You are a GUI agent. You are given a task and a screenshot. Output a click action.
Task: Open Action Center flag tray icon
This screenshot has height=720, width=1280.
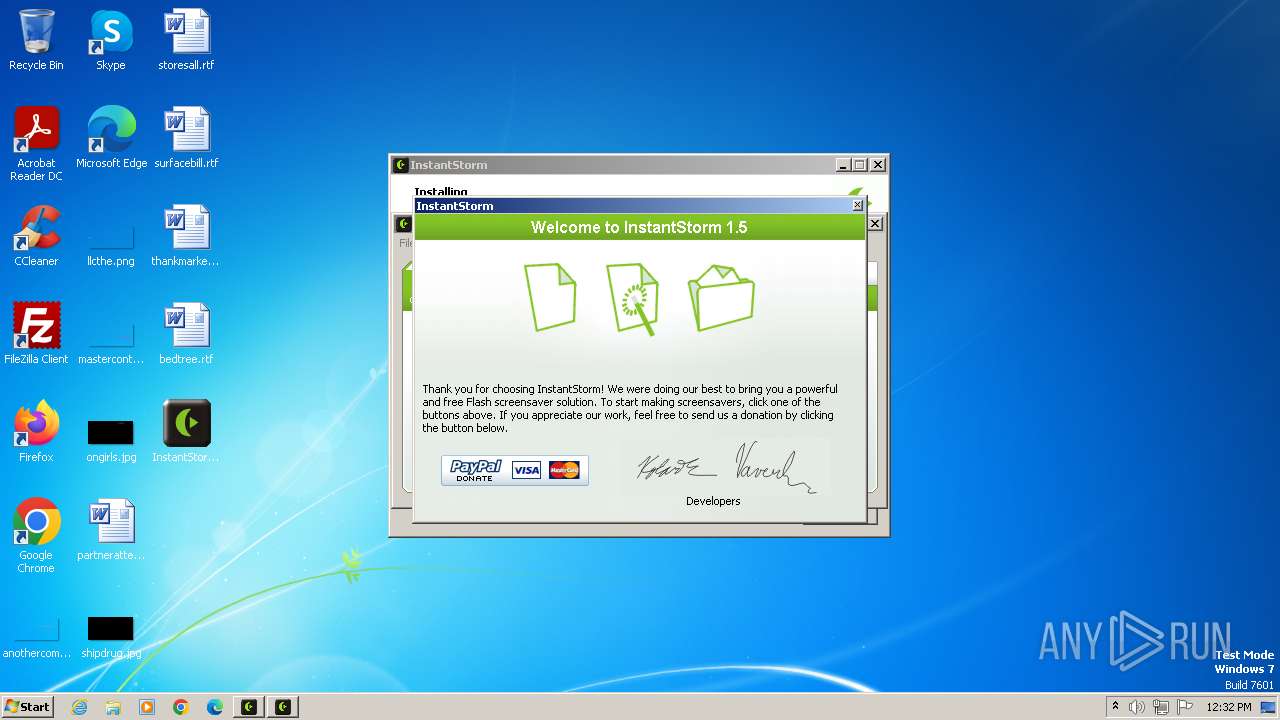(1185, 707)
